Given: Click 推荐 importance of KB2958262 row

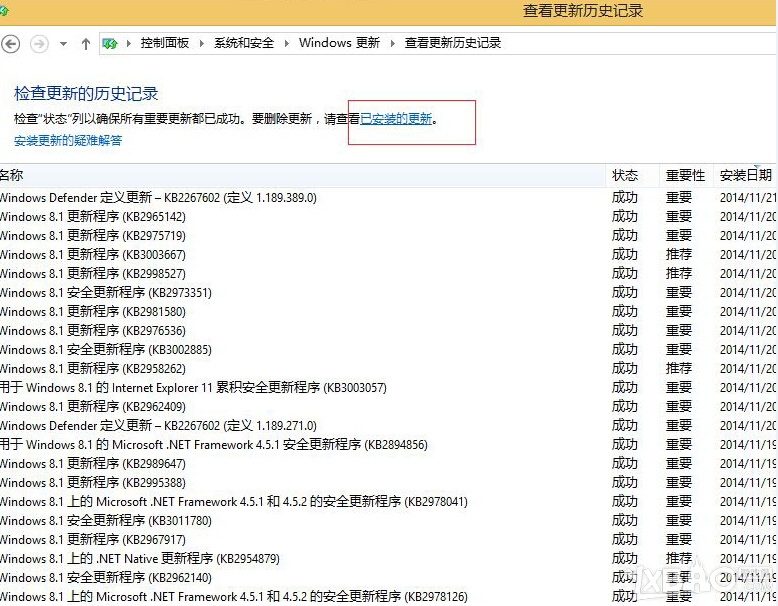Looking at the screenshot, I should (679, 369).
